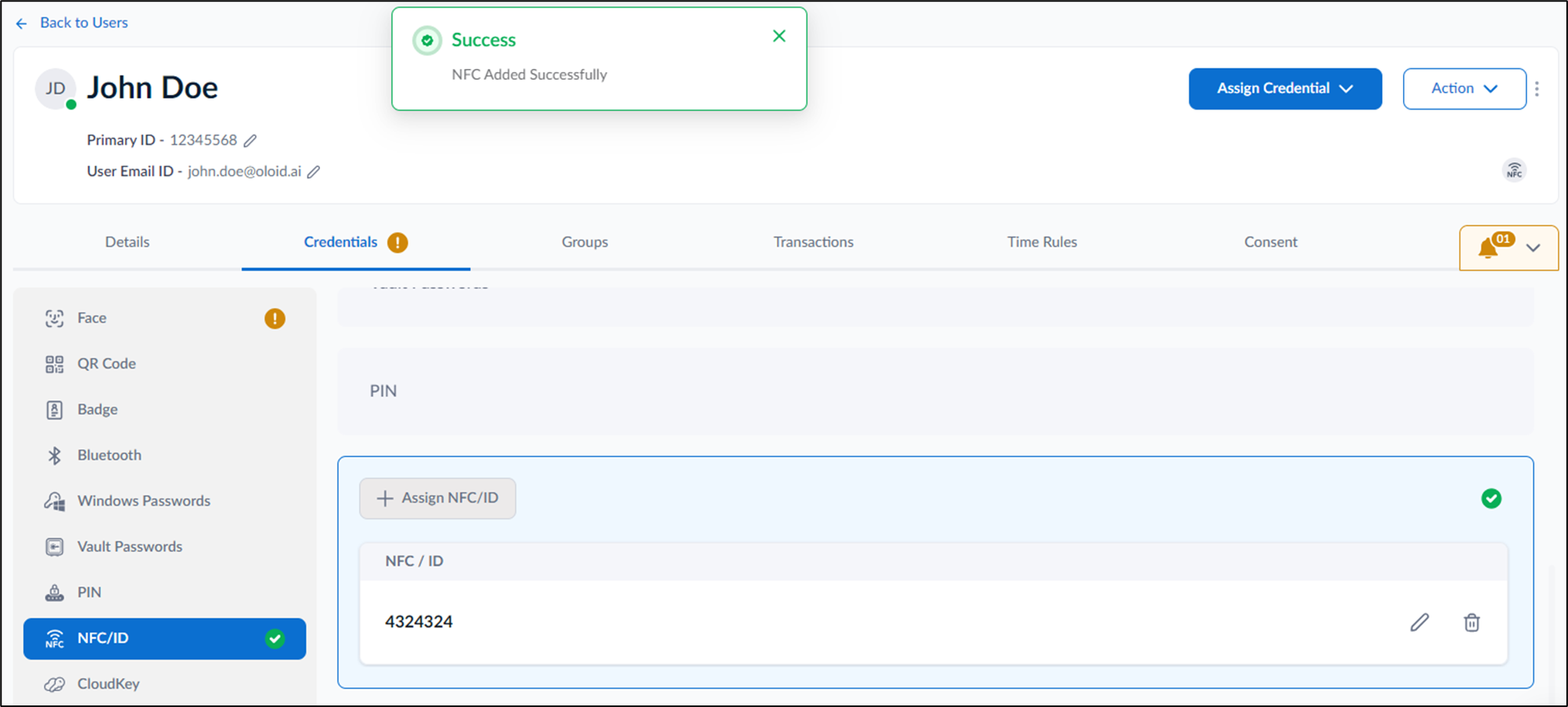The image size is (1568, 707).
Task: Click the Back to Users arrow icon
Action: click(21, 23)
